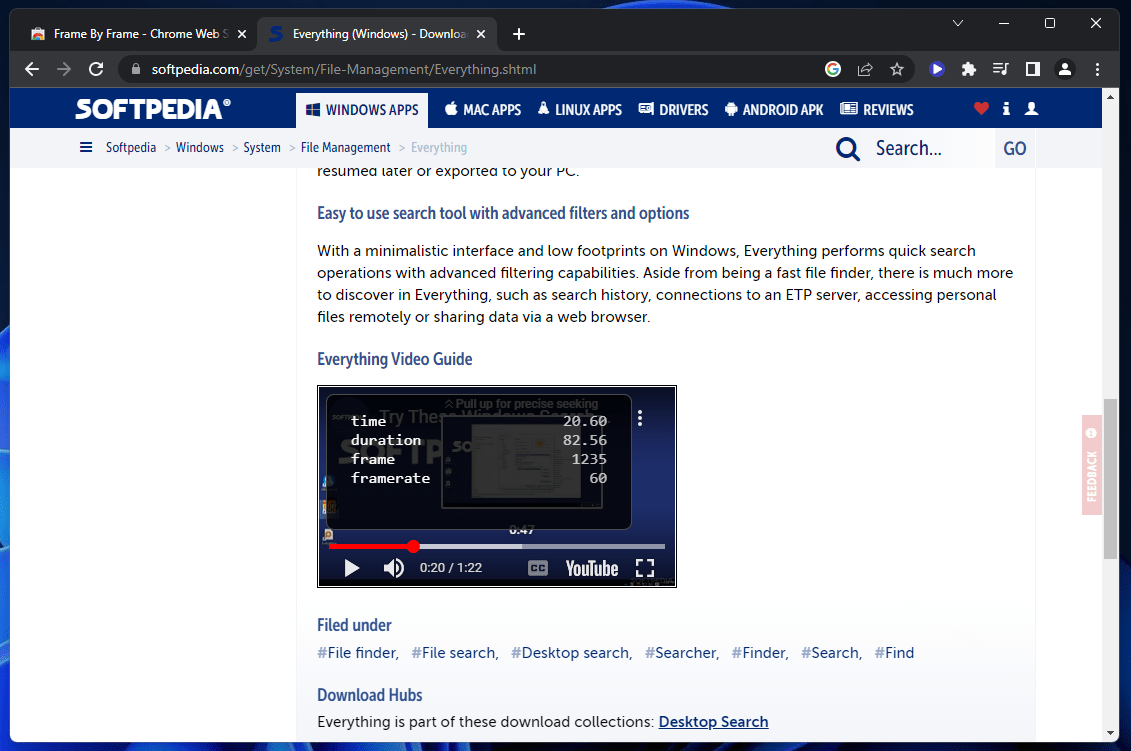Open the Linux Apps section
The image size is (1131, 751).
coord(580,110)
